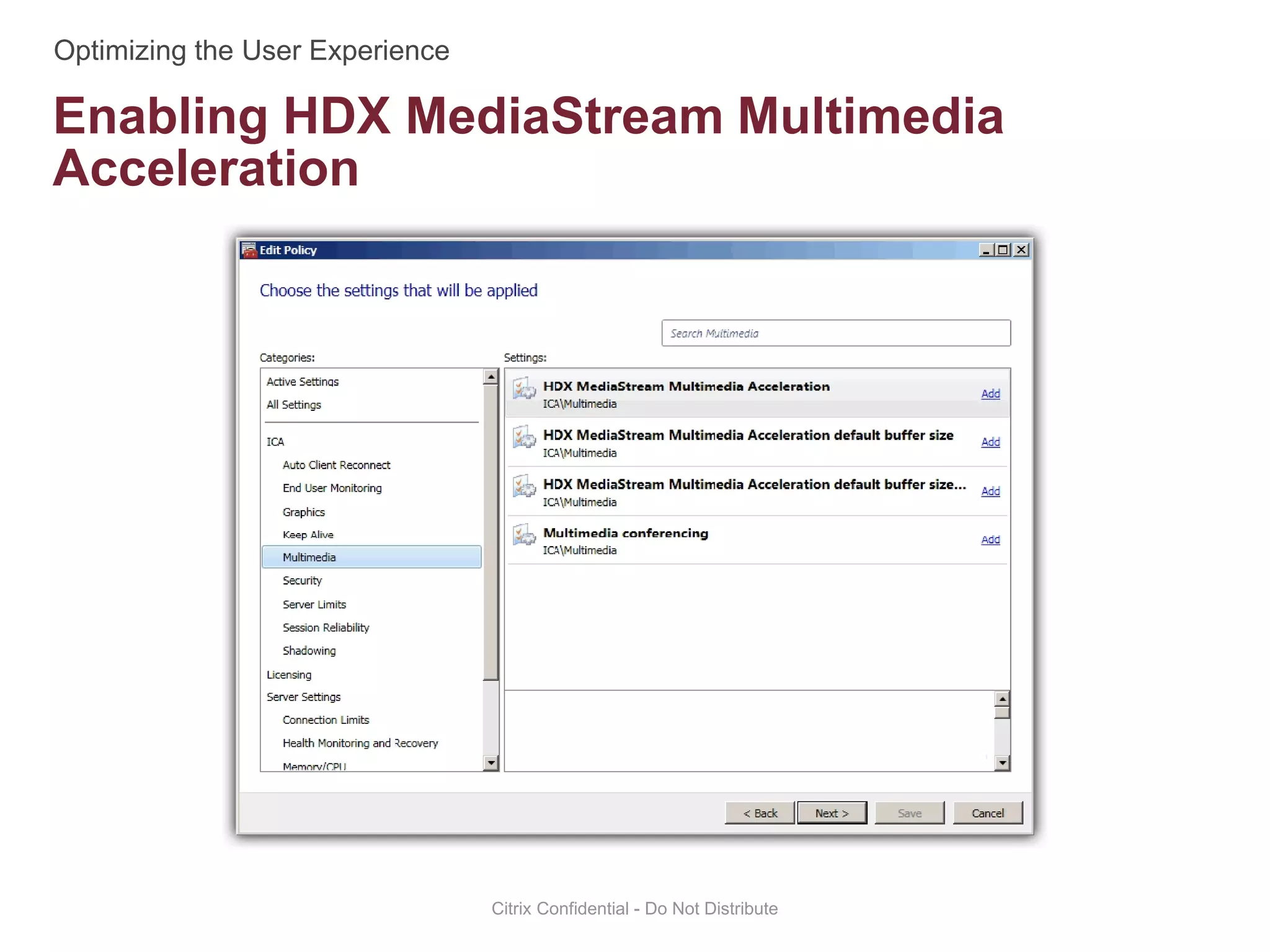Click the icon beside default buffer size setting
This screenshot has width=1270, height=952.
tap(524, 437)
